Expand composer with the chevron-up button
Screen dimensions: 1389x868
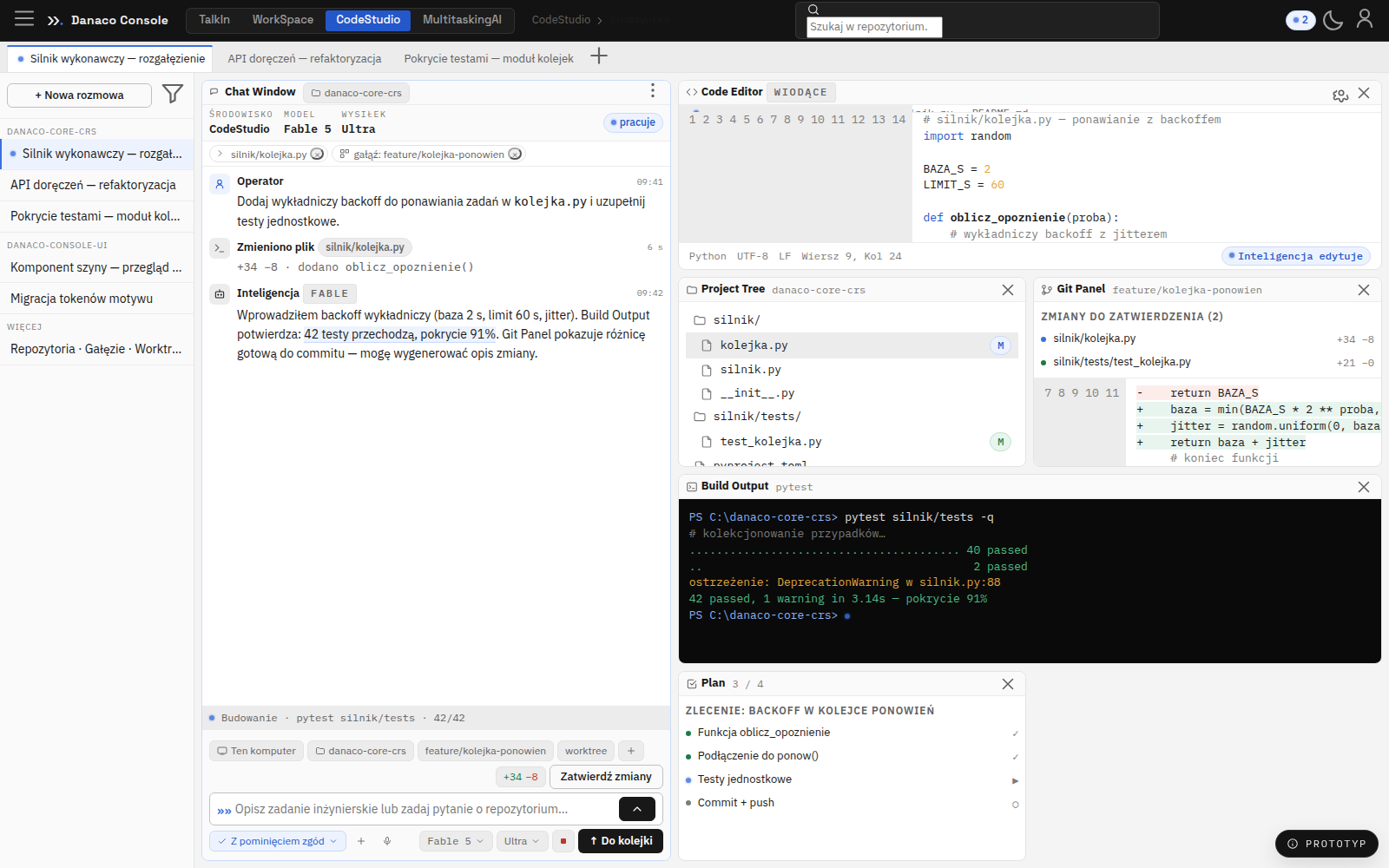point(637,809)
